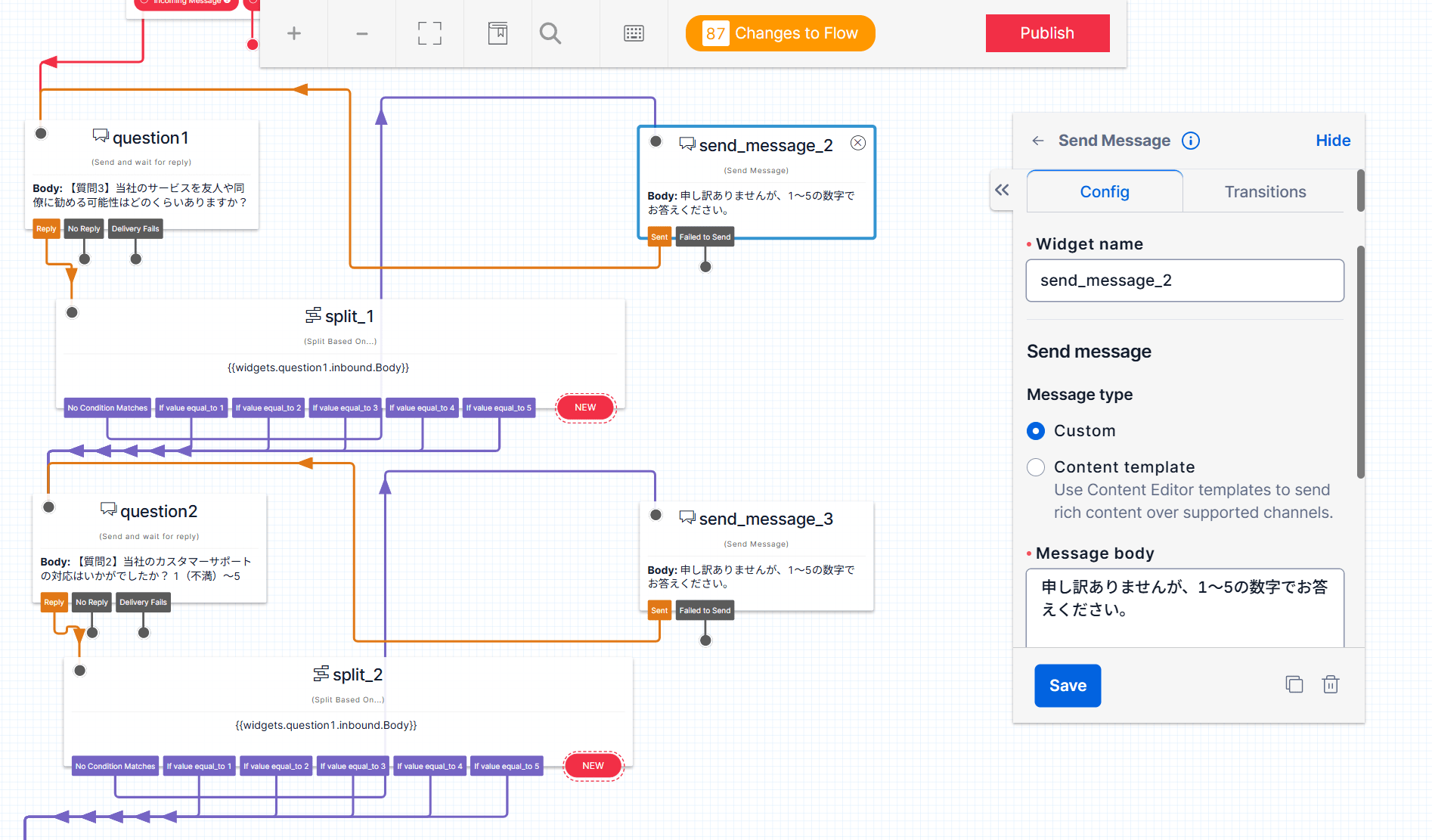1432x840 pixels.
Task: Click send_message_3 input connector dot
Action: click(x=656, y=515)
